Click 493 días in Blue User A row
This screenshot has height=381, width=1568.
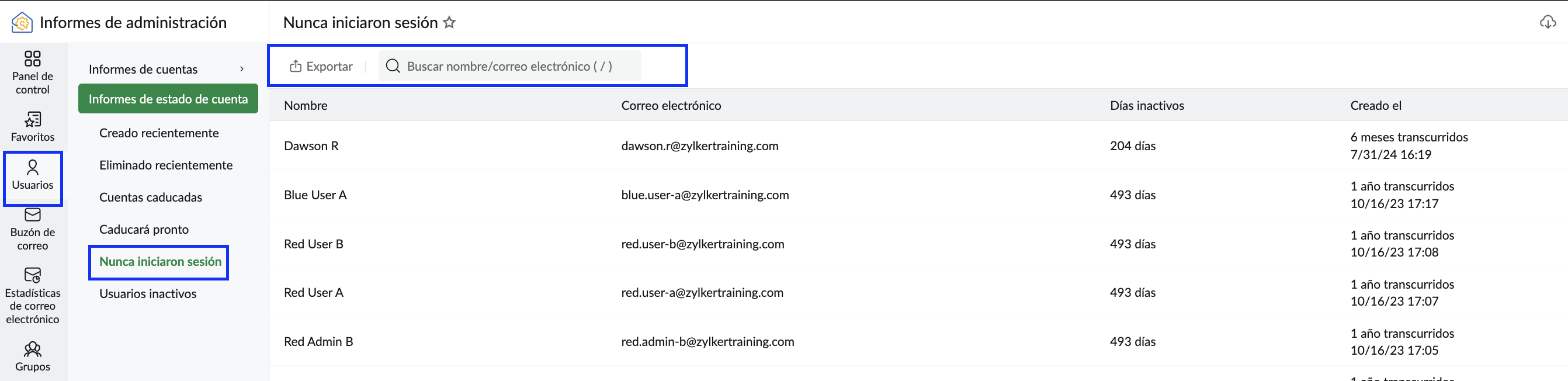point(1132,195)
